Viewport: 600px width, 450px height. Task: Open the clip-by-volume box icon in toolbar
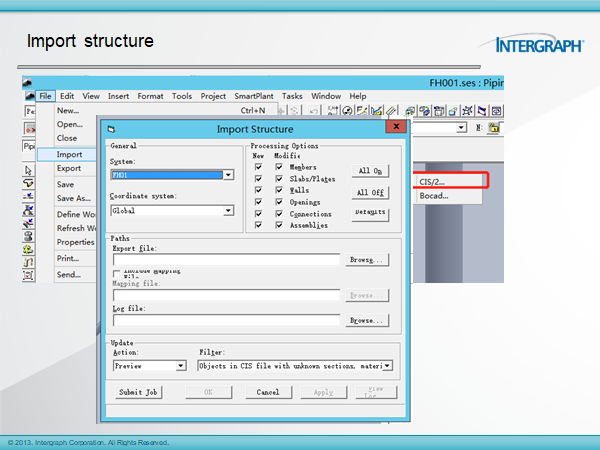pyautogui.click(x=439, y=111)
